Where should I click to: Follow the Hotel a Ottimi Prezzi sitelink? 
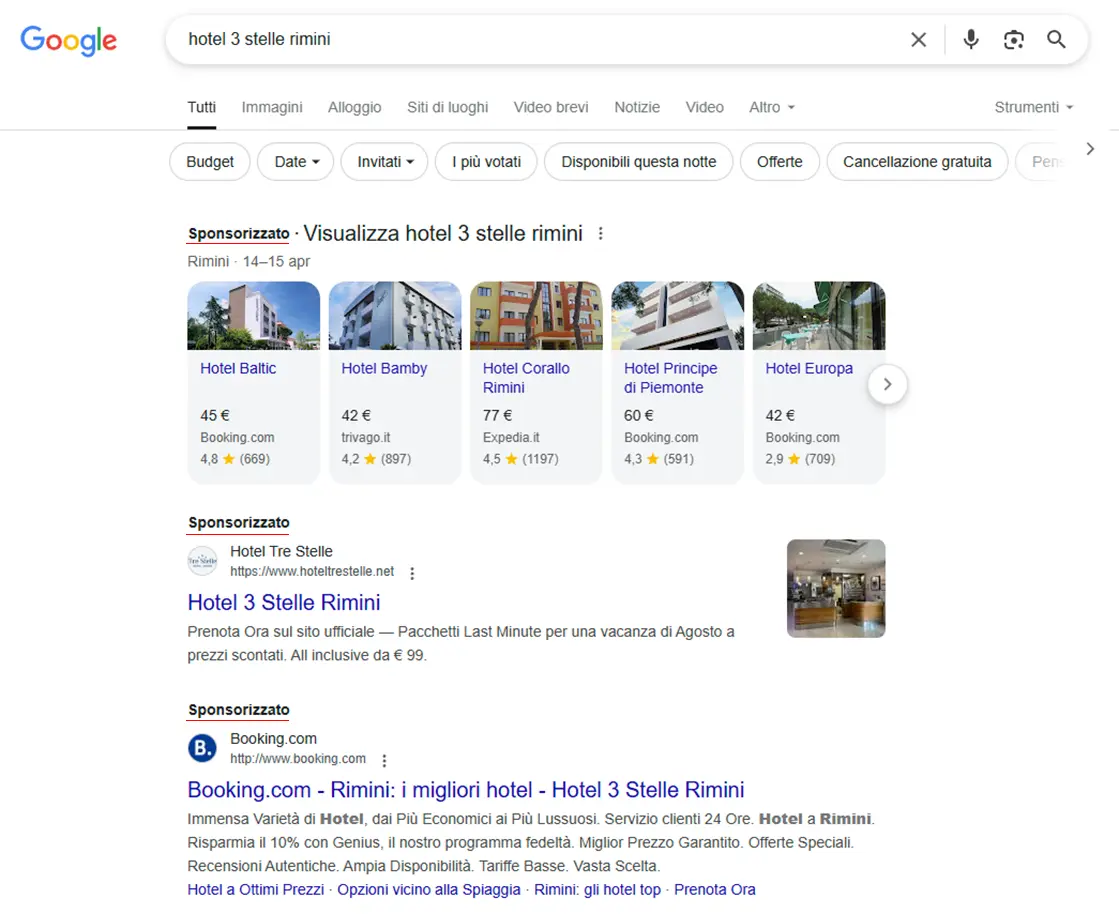[x=255, y=890]
